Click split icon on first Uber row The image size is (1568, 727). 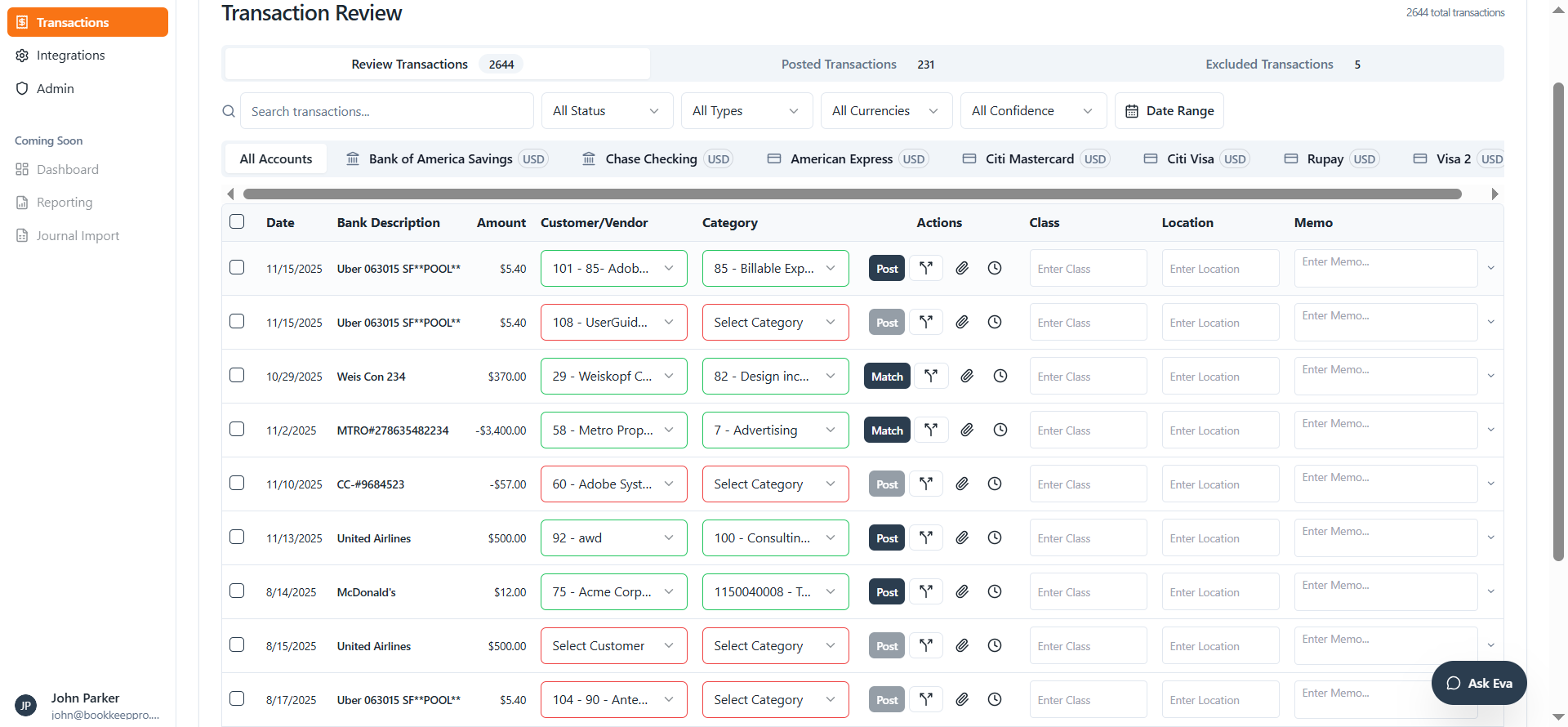[926, 268]
